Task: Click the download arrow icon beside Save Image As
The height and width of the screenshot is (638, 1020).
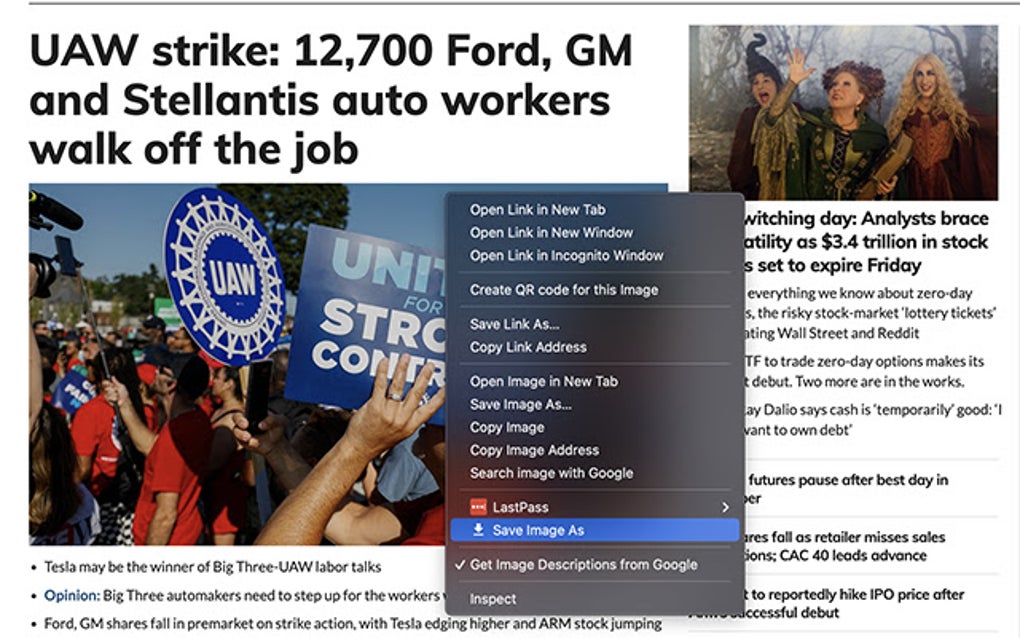Action: [478, 530]
